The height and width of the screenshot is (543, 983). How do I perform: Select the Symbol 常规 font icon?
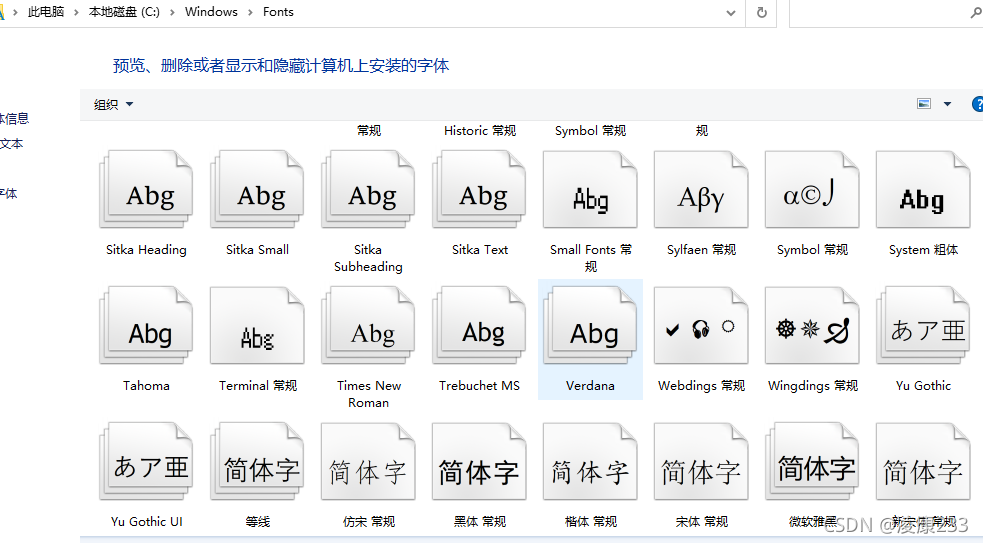812,189
